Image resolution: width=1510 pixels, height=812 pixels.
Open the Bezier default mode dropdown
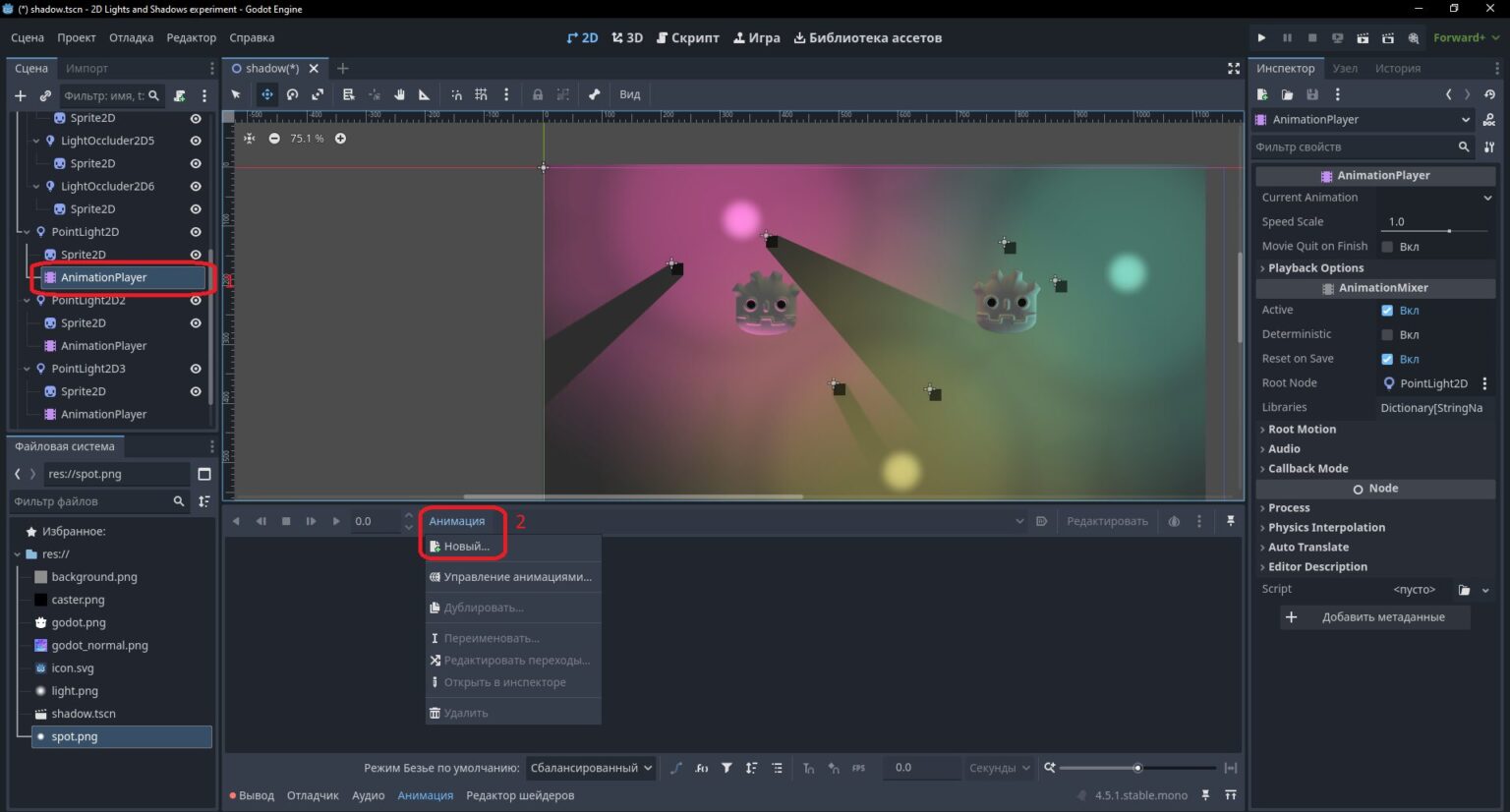click(x=590, y=768)
